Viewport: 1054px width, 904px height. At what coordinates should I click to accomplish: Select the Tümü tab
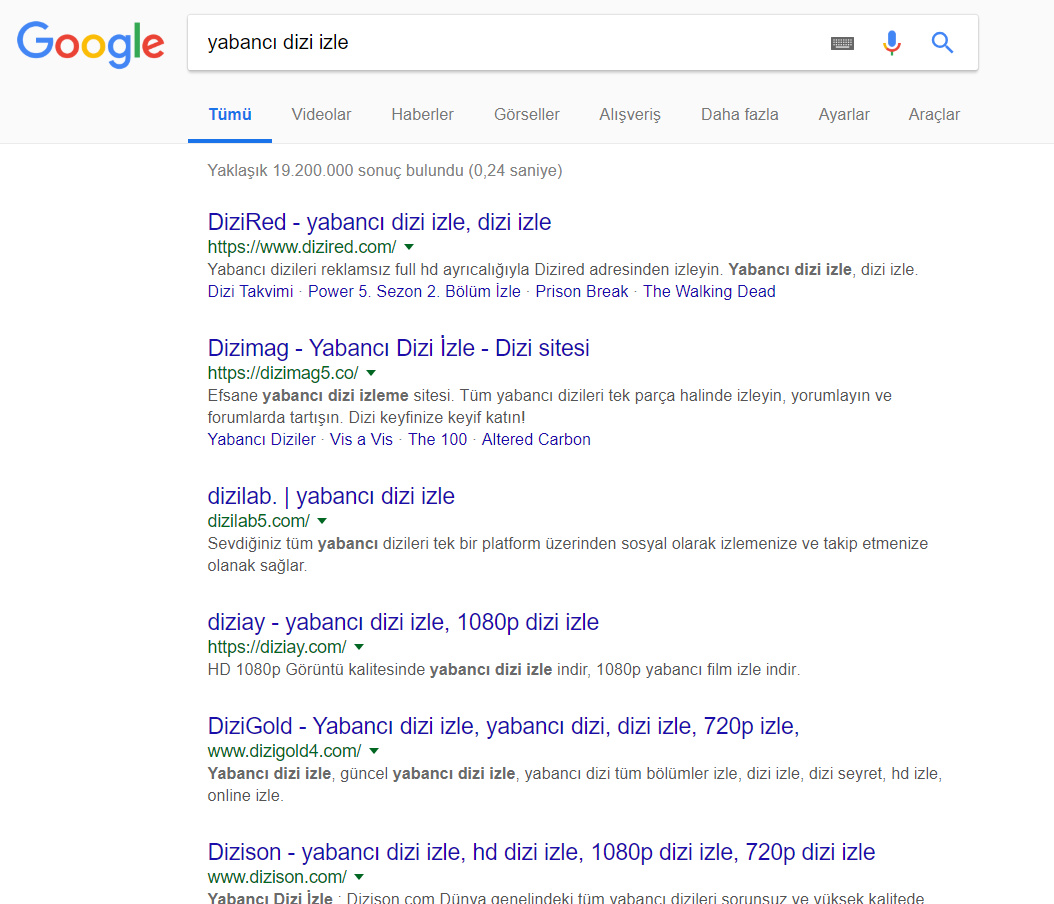(230, 114)
